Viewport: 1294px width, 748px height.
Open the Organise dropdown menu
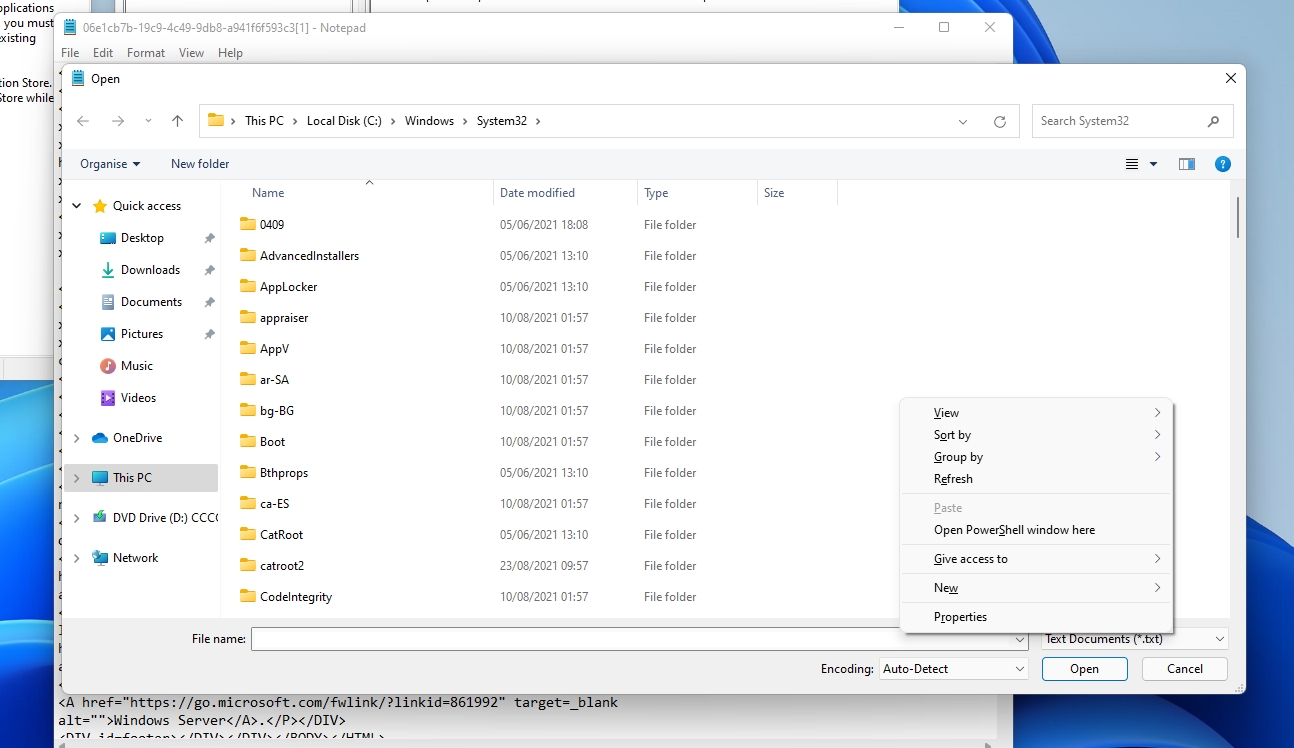click(110, 164)
